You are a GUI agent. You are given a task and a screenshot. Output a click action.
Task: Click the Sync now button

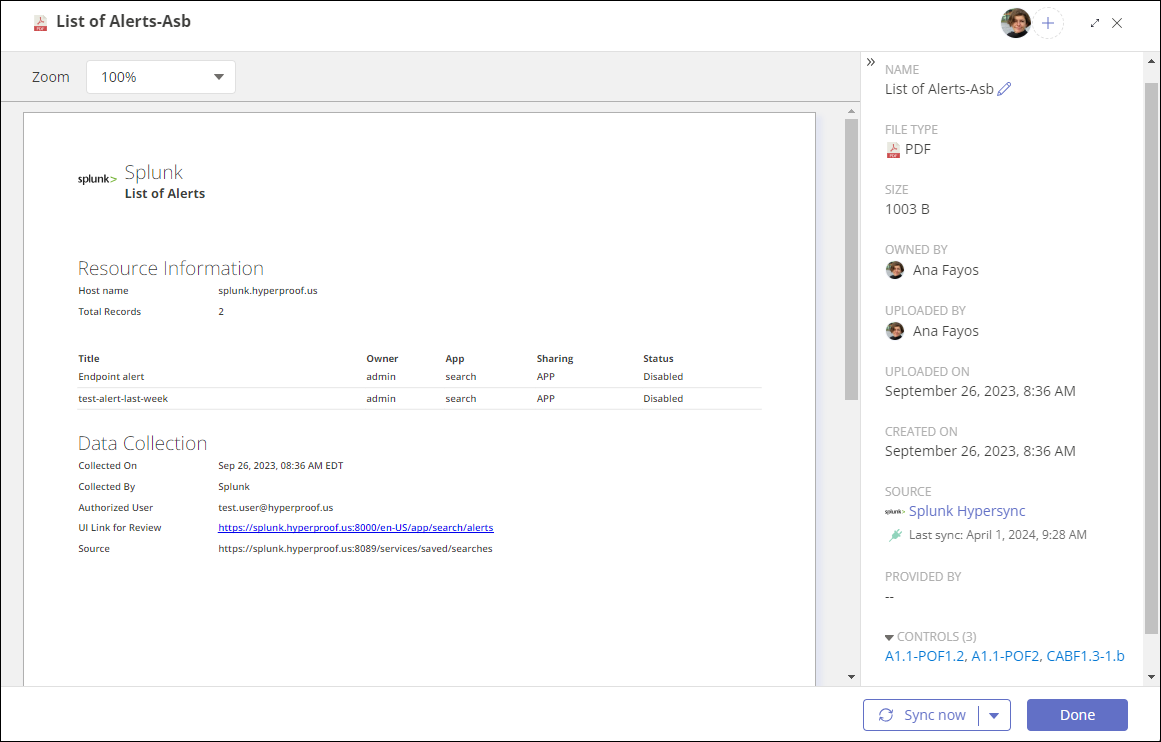pos(921,715)
